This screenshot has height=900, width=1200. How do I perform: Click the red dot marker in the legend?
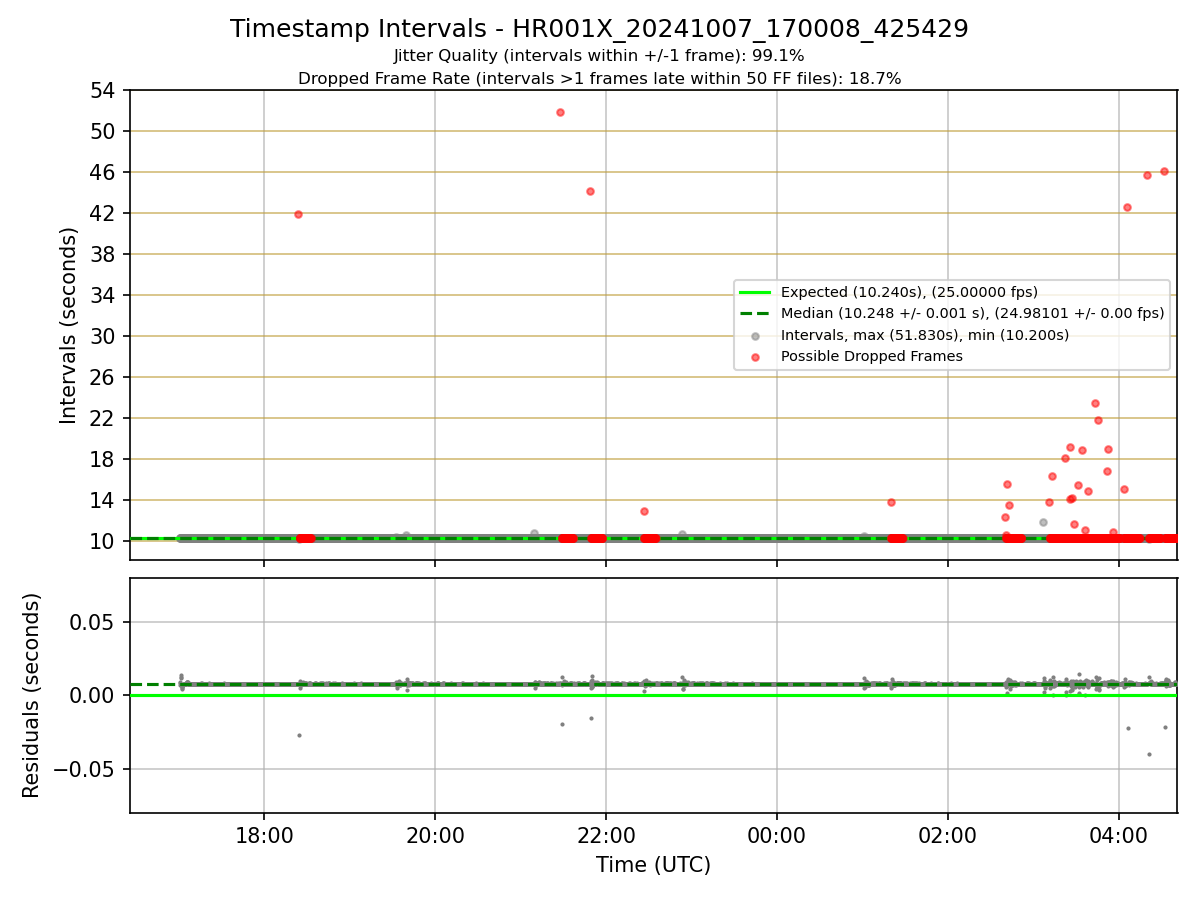(x=756, y=356)
